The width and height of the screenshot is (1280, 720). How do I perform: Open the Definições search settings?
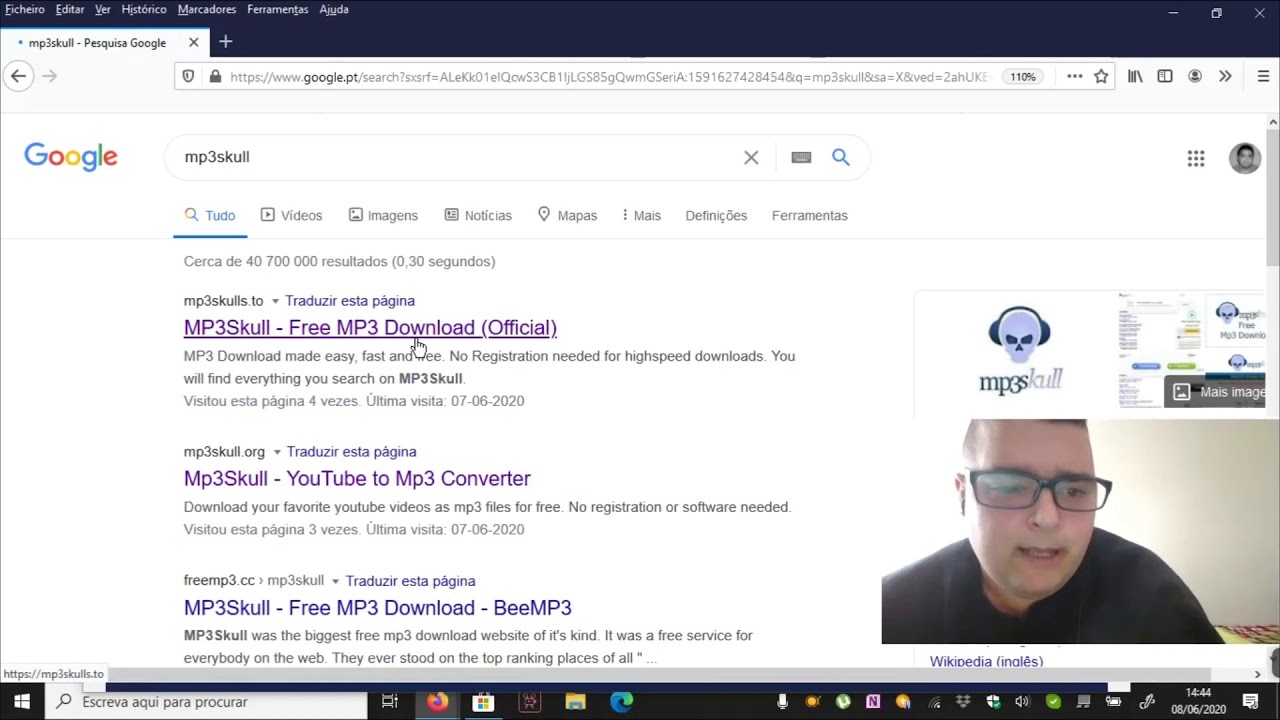716,215
